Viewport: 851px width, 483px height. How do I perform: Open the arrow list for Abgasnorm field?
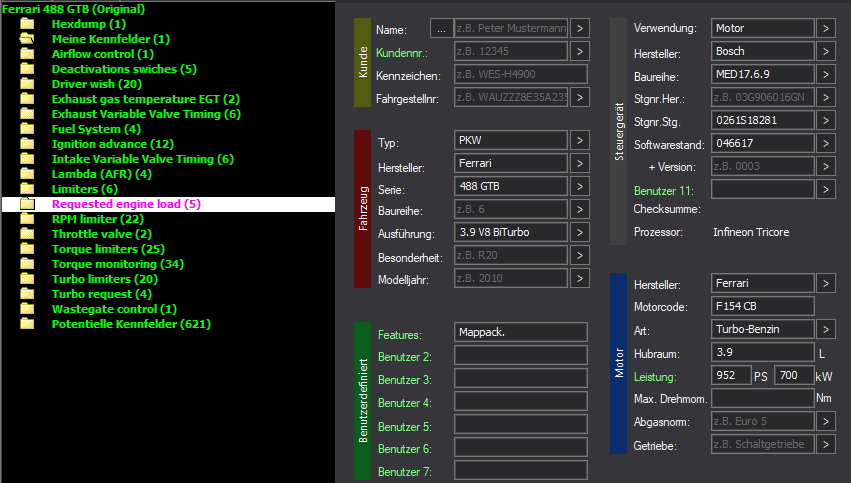click(825, 421)
